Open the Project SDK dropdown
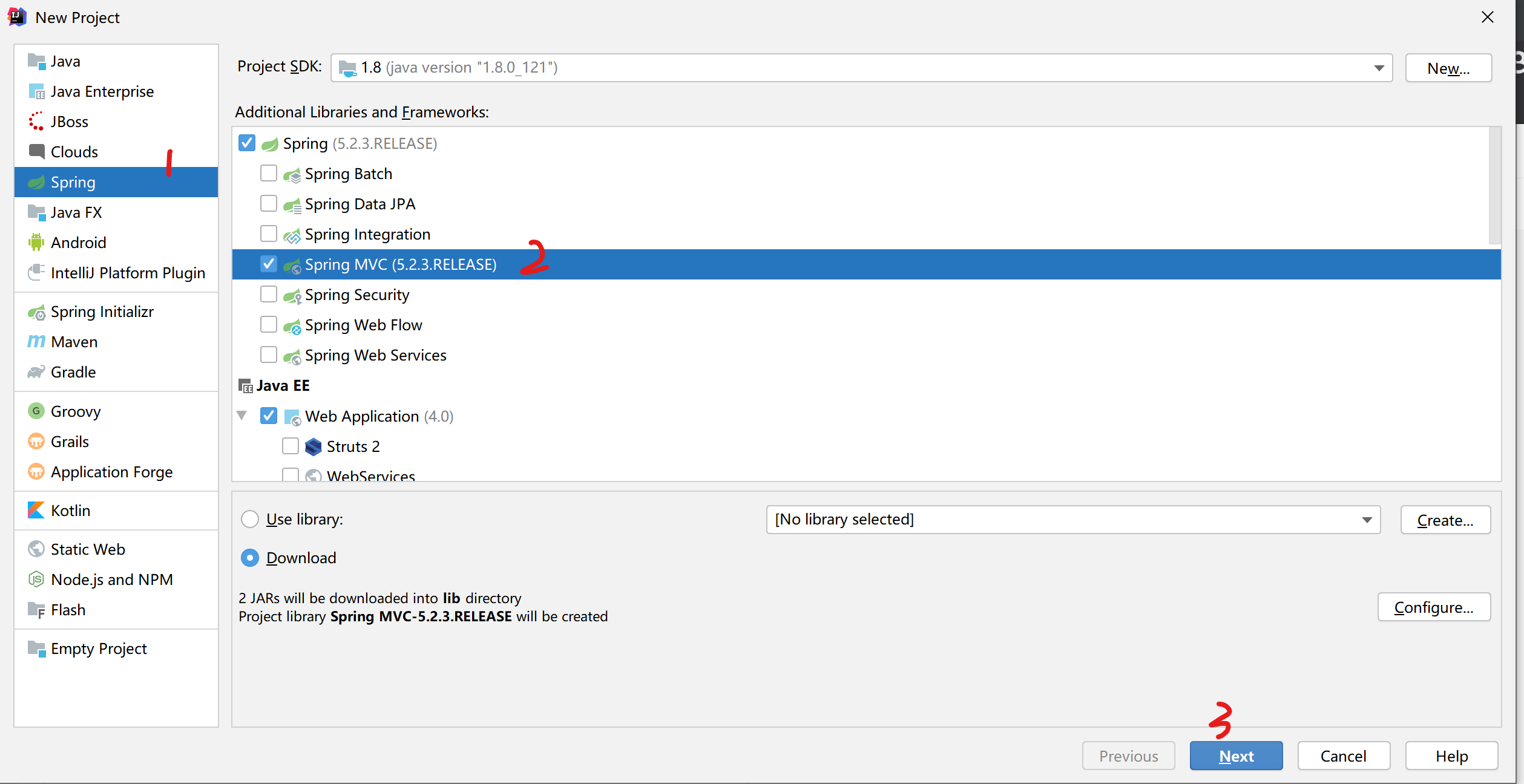This screenshot has width=1524, height=784. tap(861, 68)
